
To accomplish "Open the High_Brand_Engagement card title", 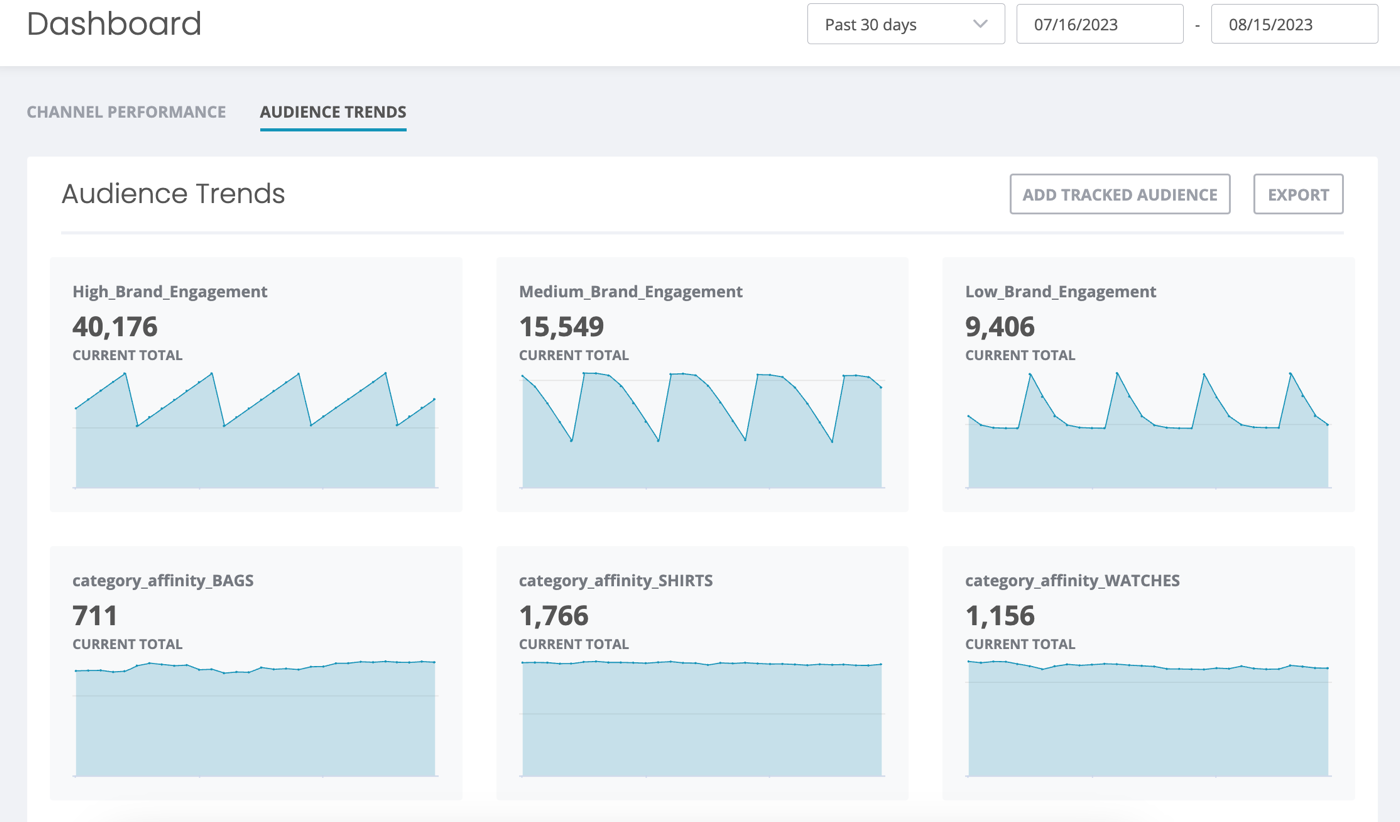I will 170,292.
